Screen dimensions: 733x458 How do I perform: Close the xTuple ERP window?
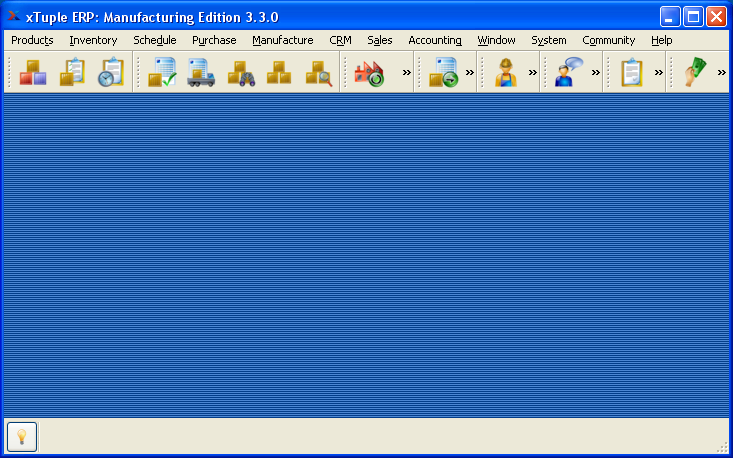tap(716, 17)
